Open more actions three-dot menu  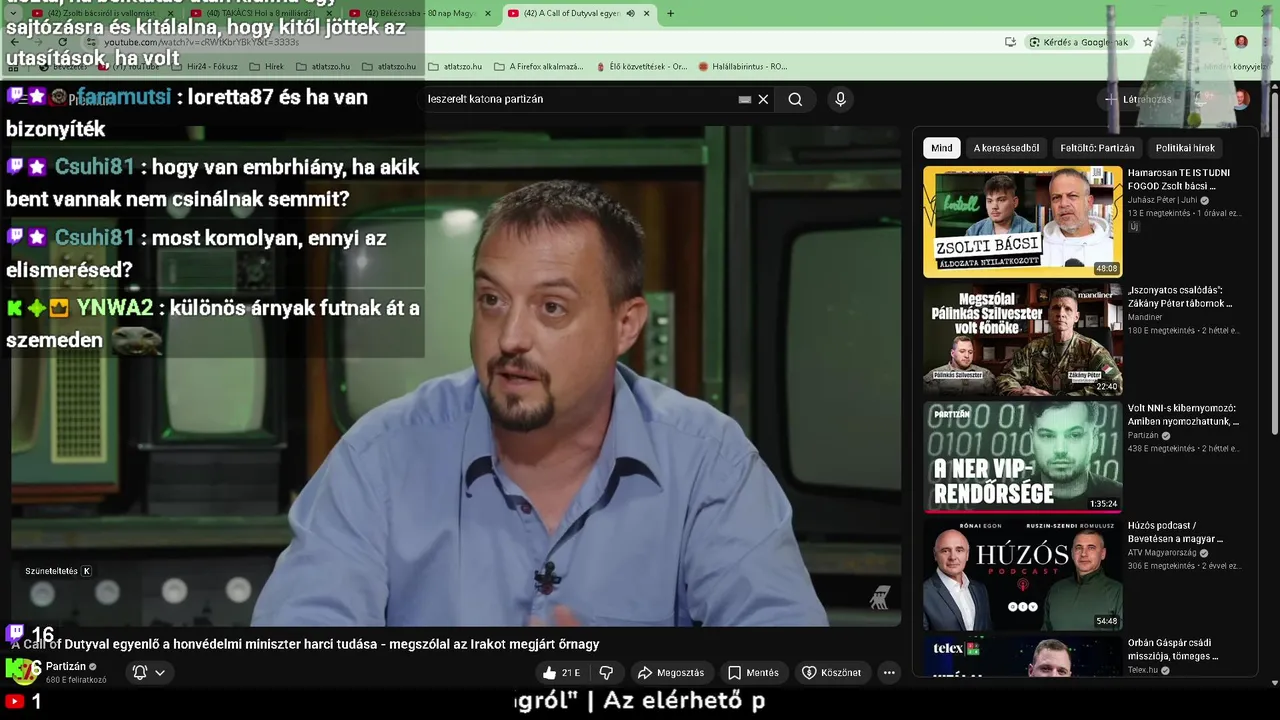(x=889, y=672)
